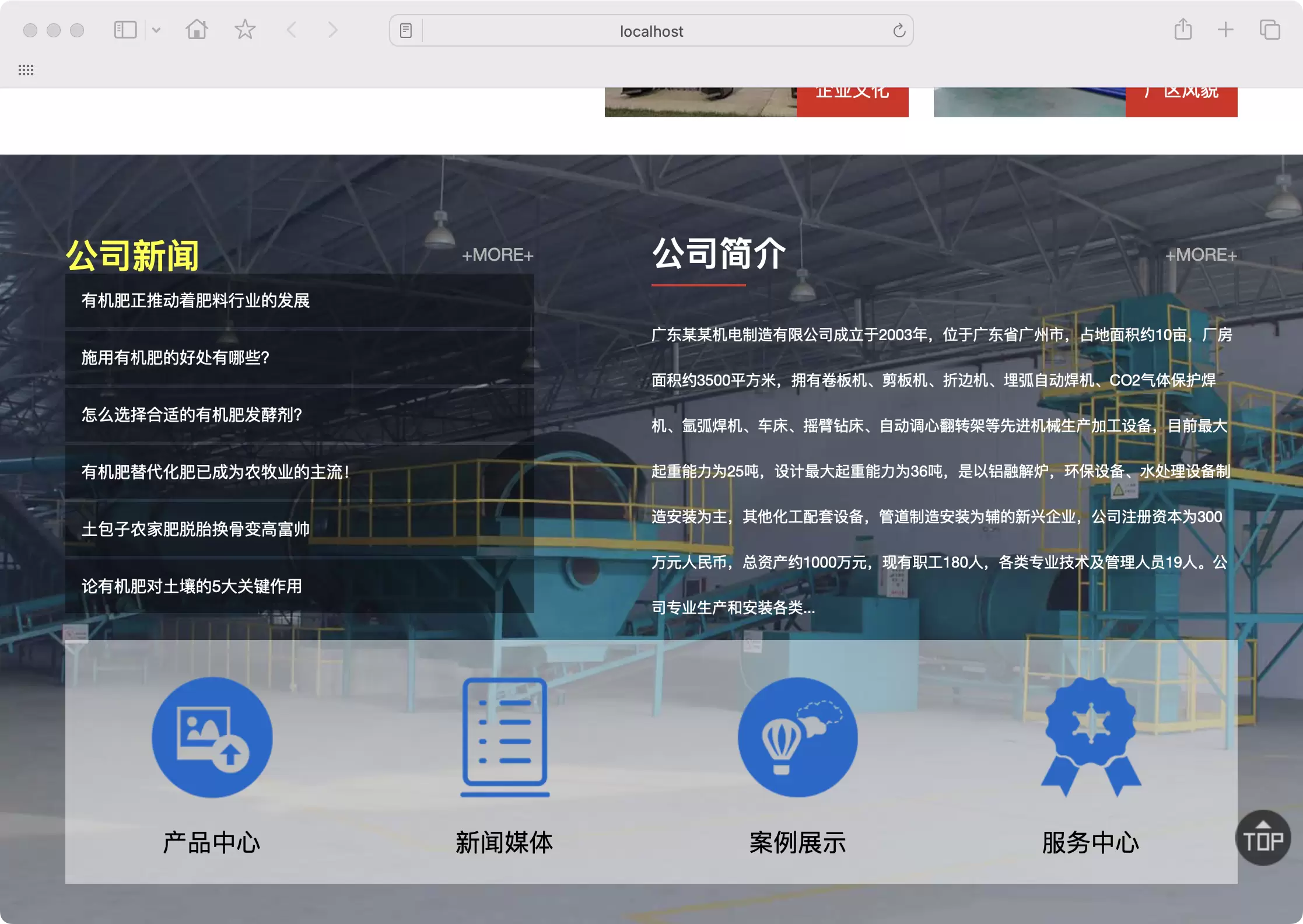
Task: Click the TOP back-to-top button
Action: pos(1263,838)
